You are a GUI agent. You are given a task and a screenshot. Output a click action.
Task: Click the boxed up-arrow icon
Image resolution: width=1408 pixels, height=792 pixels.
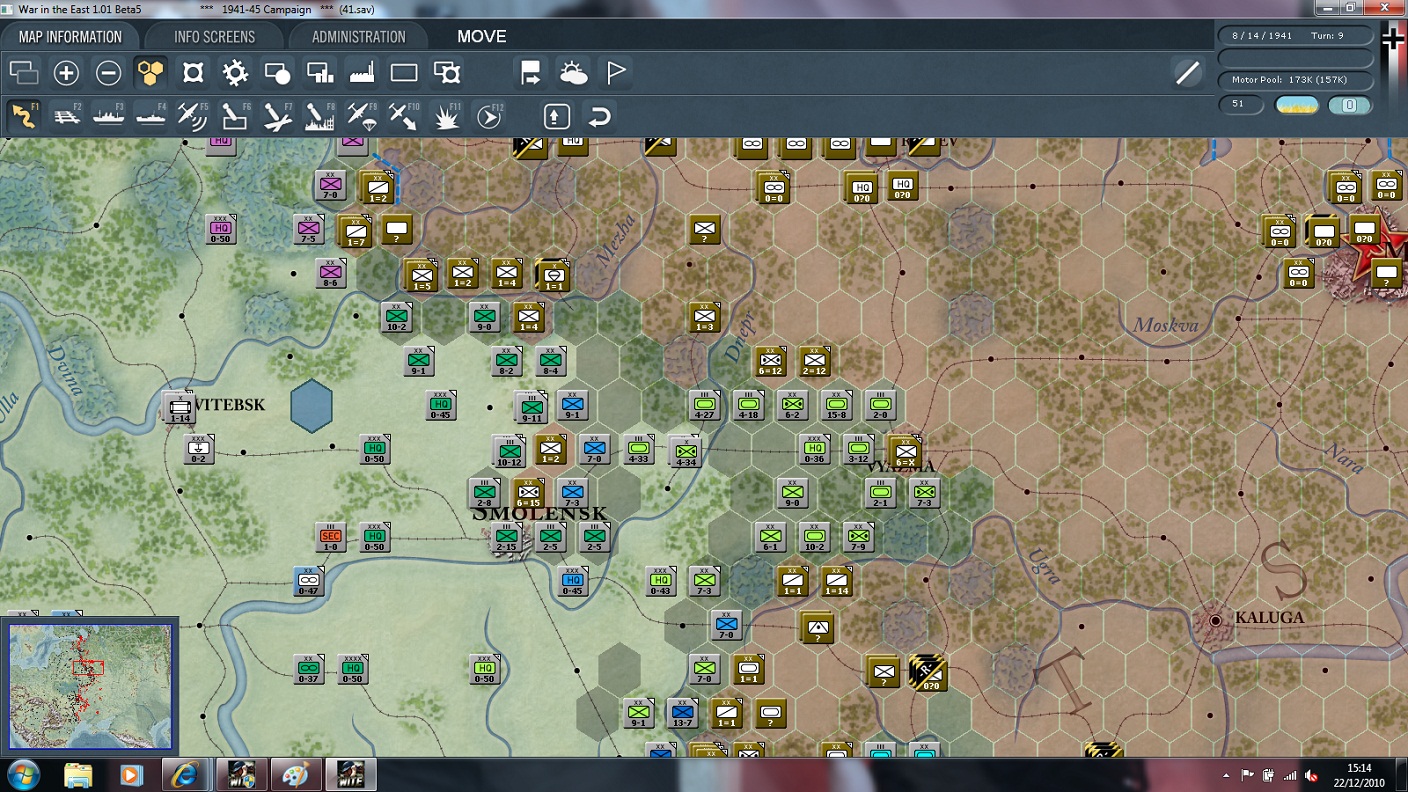(557, 116)
